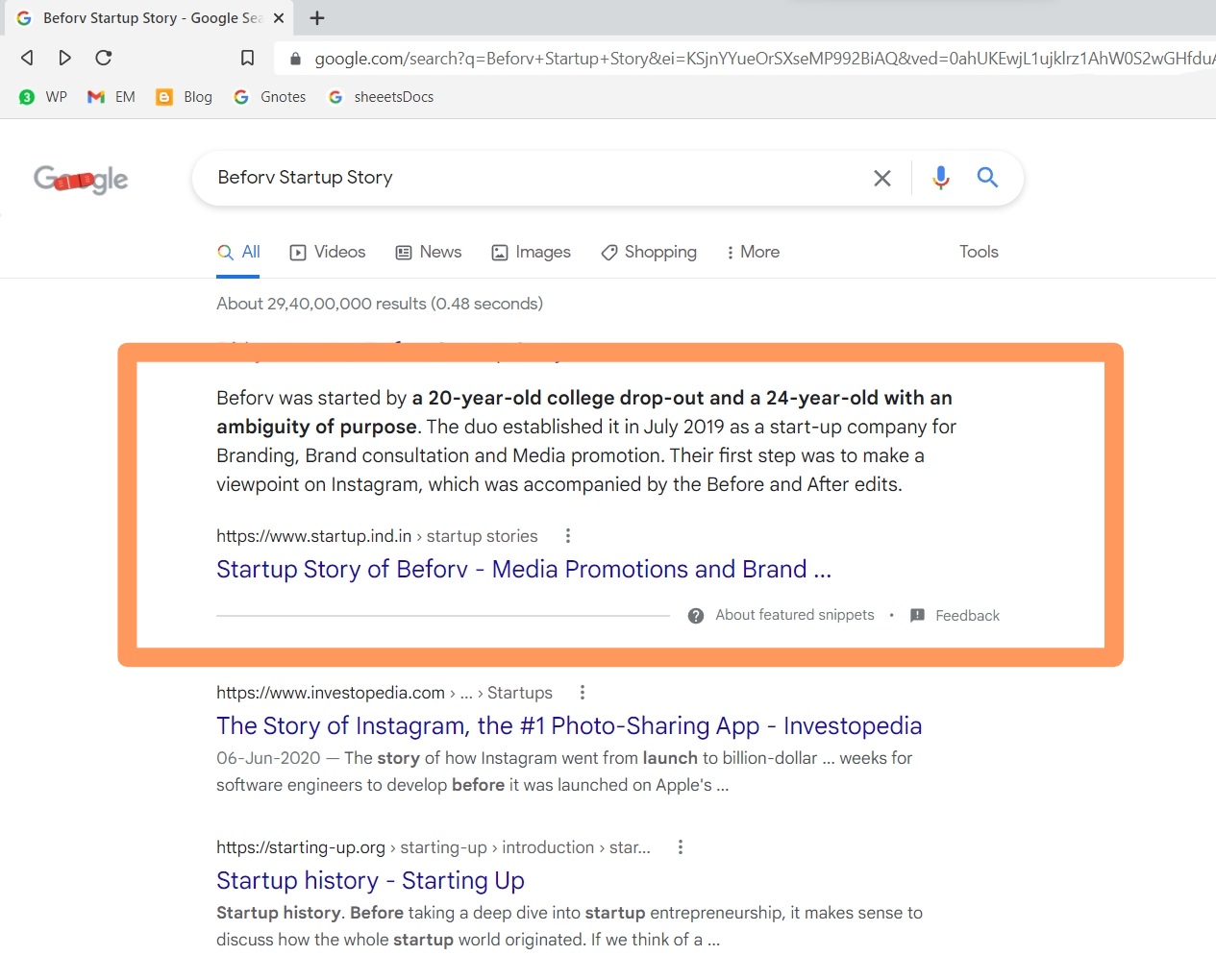Viewport: 1216px width, 980px height.
Task: Click the Startup history description snippet
Action: pos(569,926)
